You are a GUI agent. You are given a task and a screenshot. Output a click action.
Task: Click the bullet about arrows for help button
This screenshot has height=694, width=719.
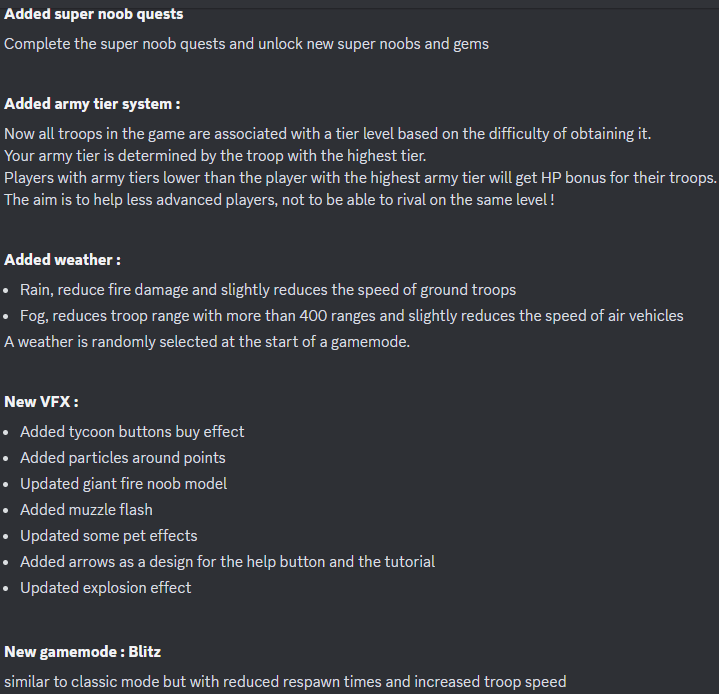coord(228,562)
